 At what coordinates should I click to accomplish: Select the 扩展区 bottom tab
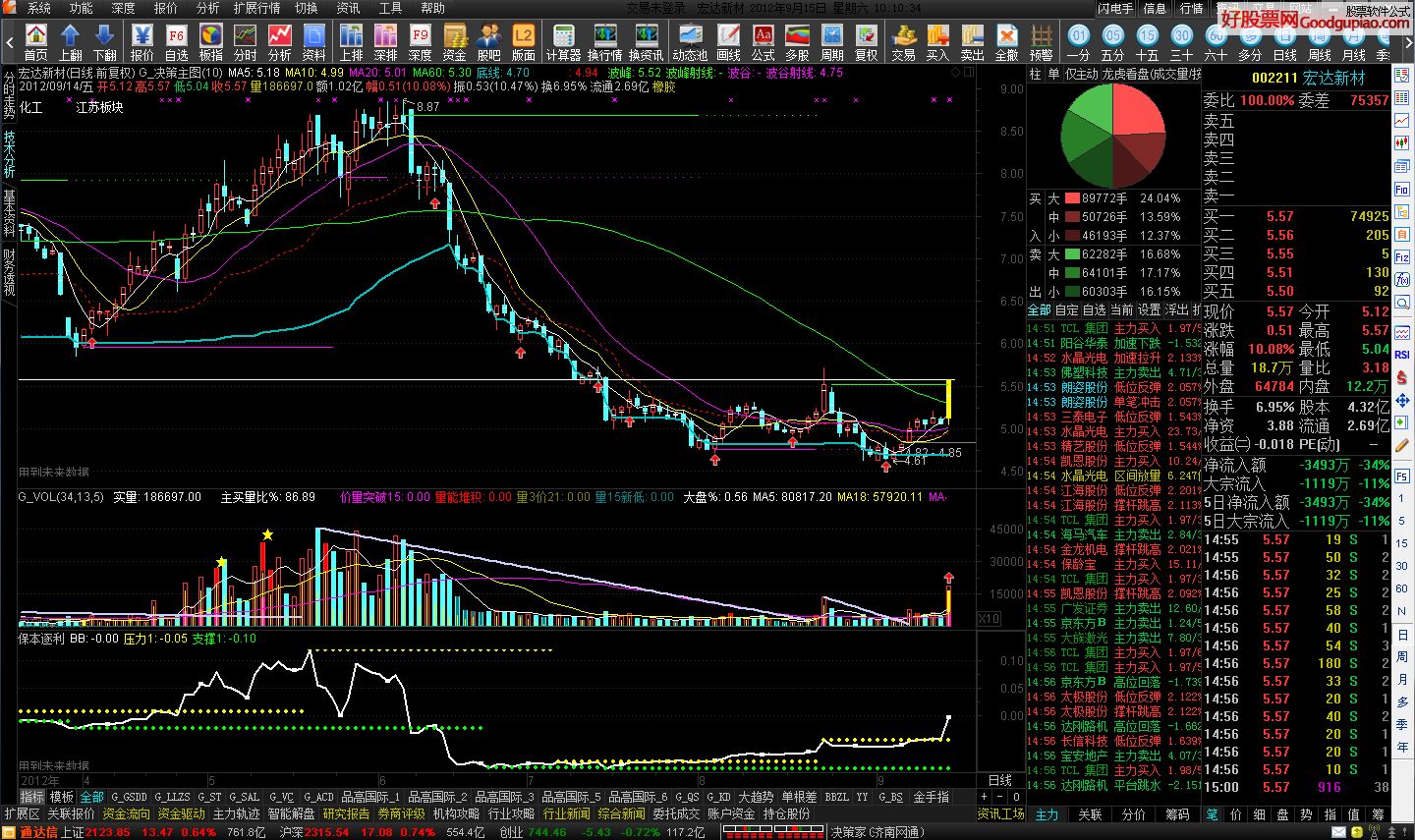click(22, 813)
